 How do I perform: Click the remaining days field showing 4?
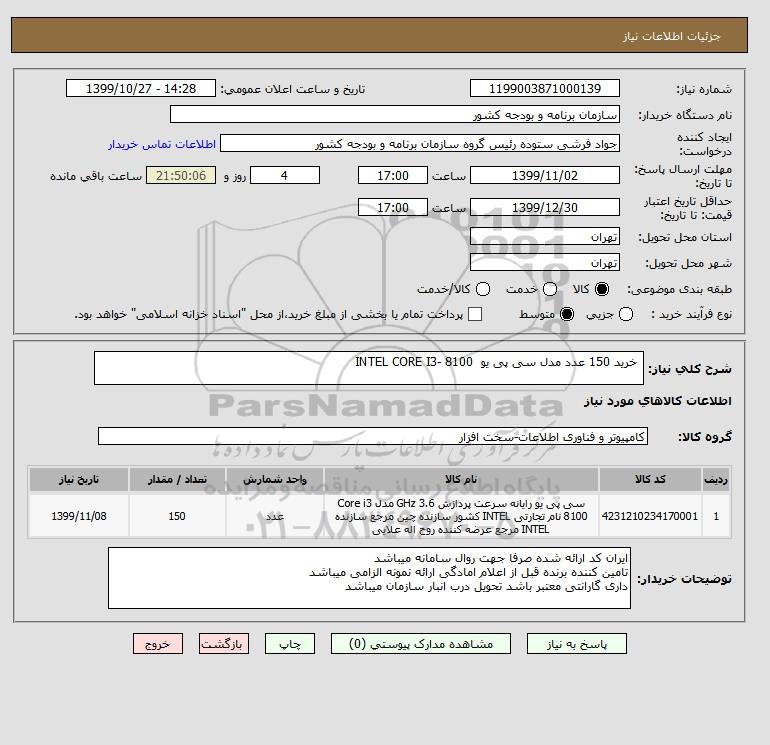285,175
